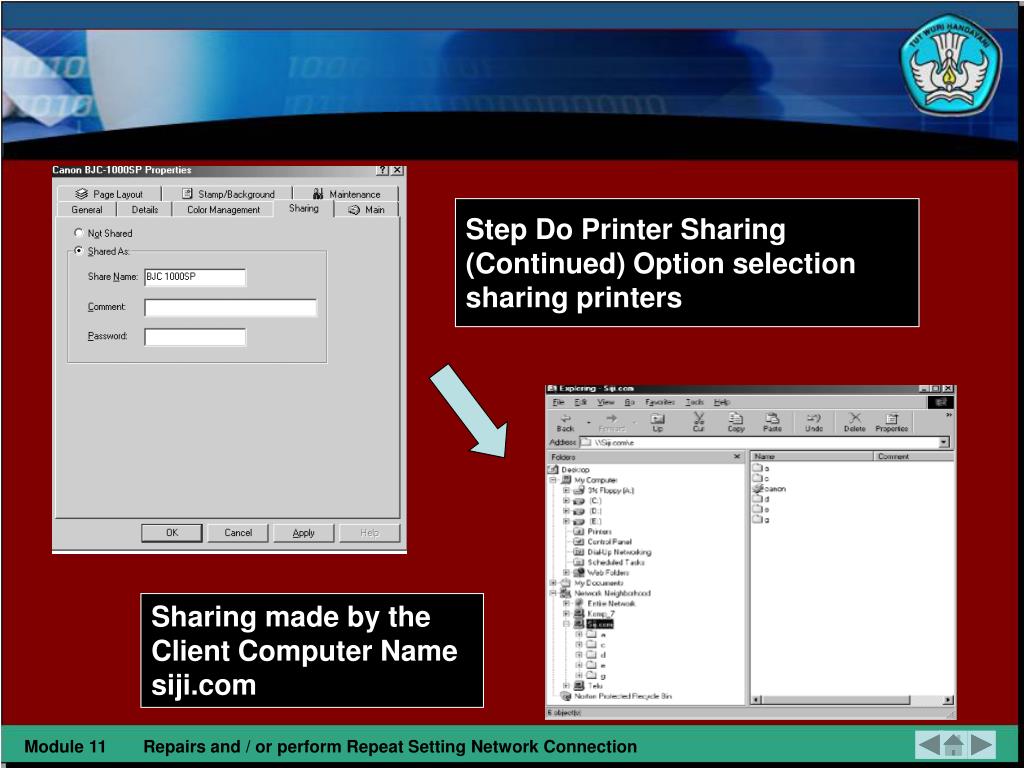Select Dial-Up Networking in the tree
Viewport: 1024px width, 768px height.
tap(612, 552)
